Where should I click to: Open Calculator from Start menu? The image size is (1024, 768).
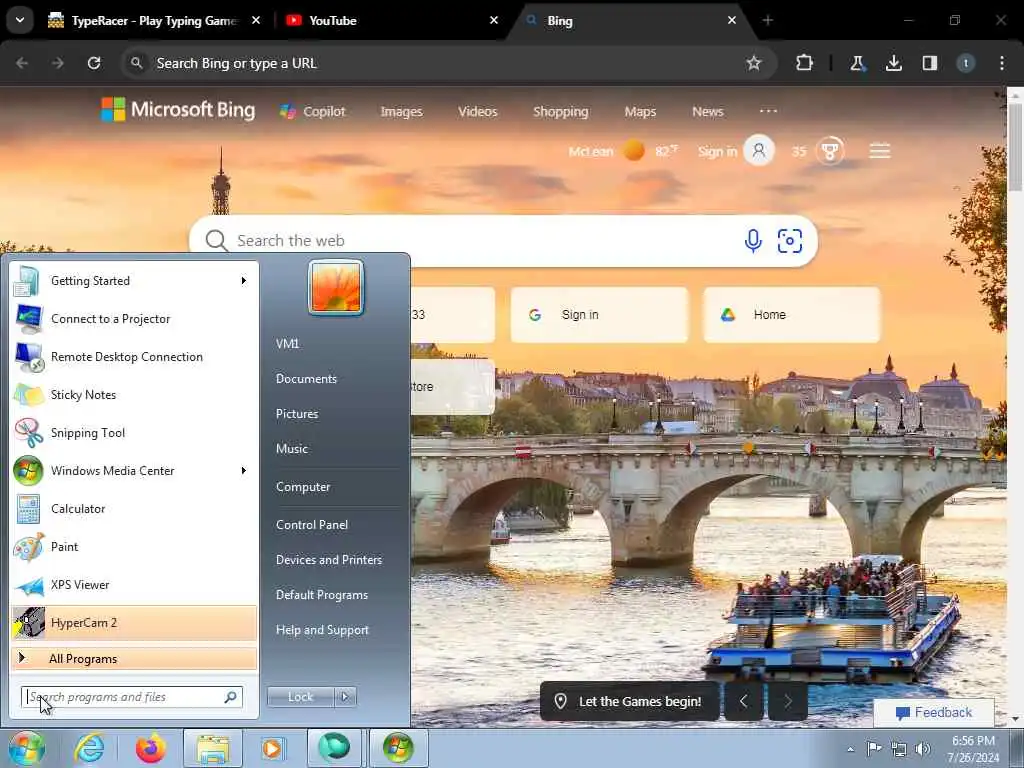click(x=134, y=509)
